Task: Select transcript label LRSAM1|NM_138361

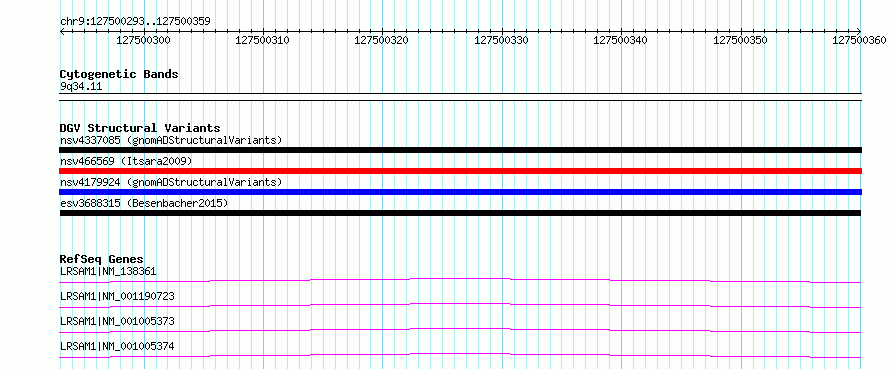Action: 108,271
